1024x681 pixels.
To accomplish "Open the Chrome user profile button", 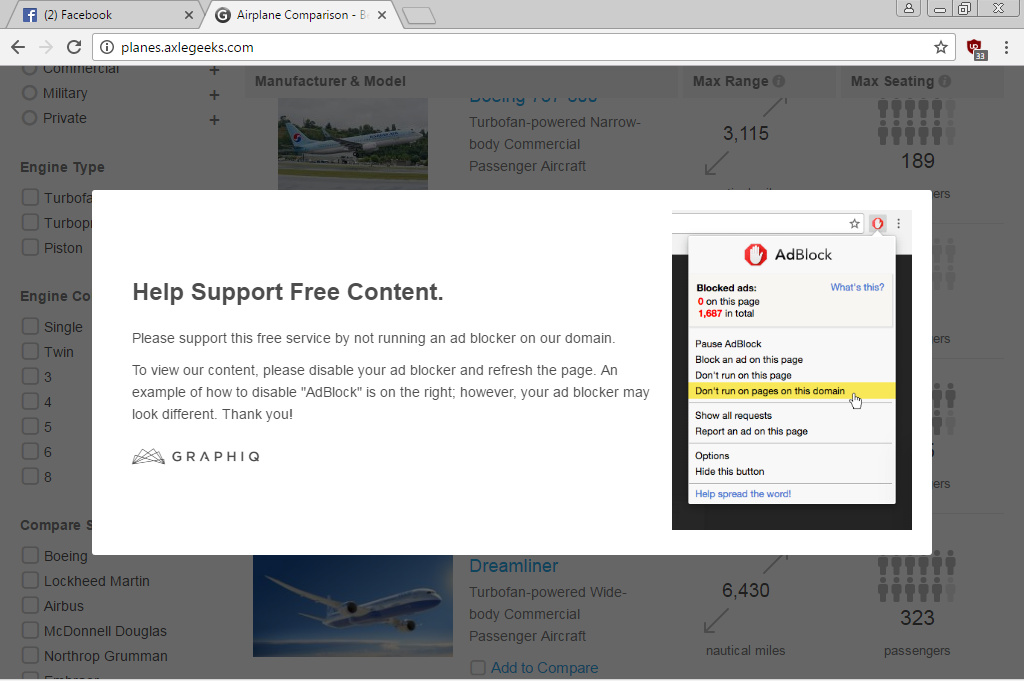I will pos(908,8).
